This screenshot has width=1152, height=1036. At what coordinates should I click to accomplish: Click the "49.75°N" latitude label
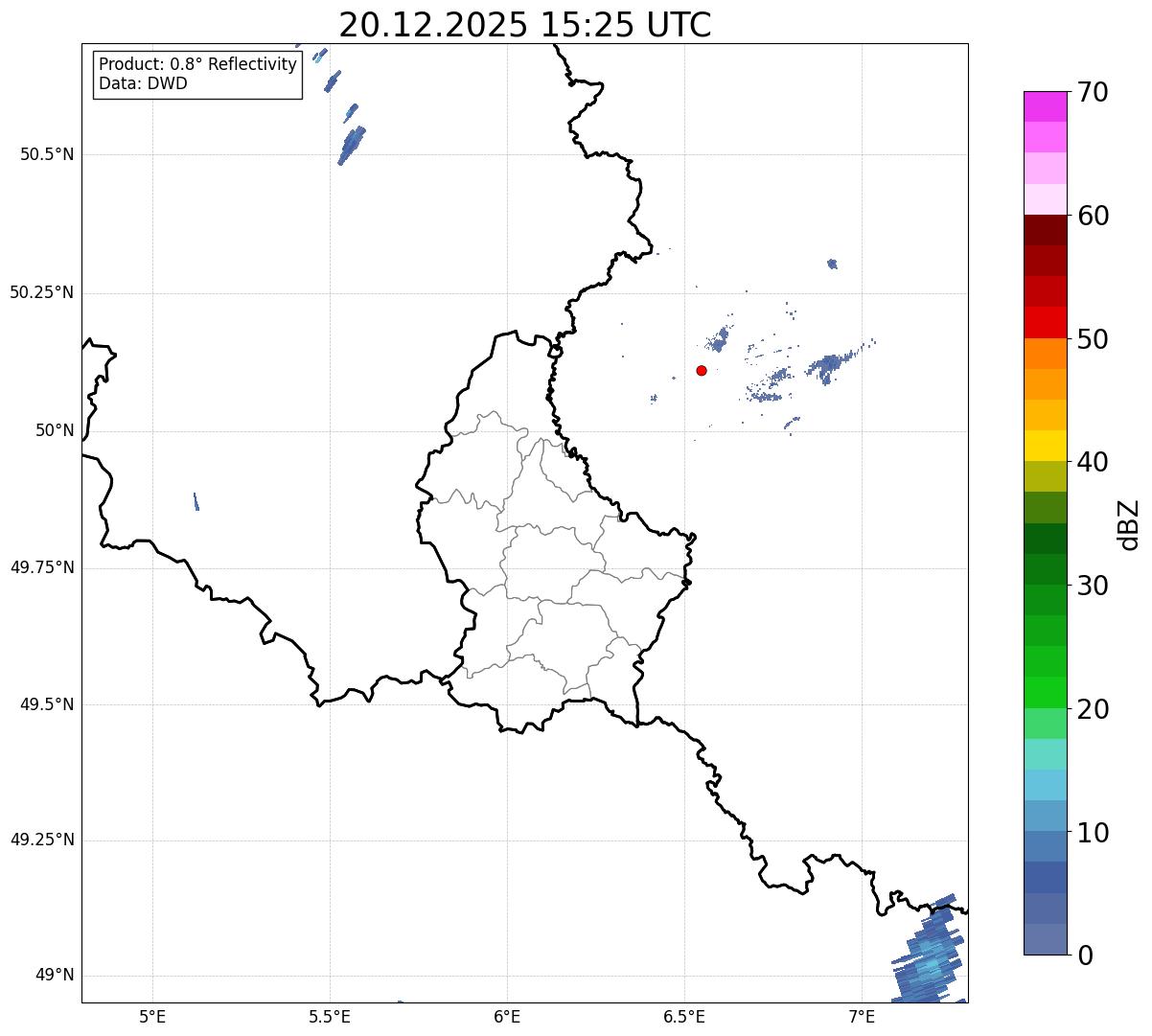(x=42, y=567)
